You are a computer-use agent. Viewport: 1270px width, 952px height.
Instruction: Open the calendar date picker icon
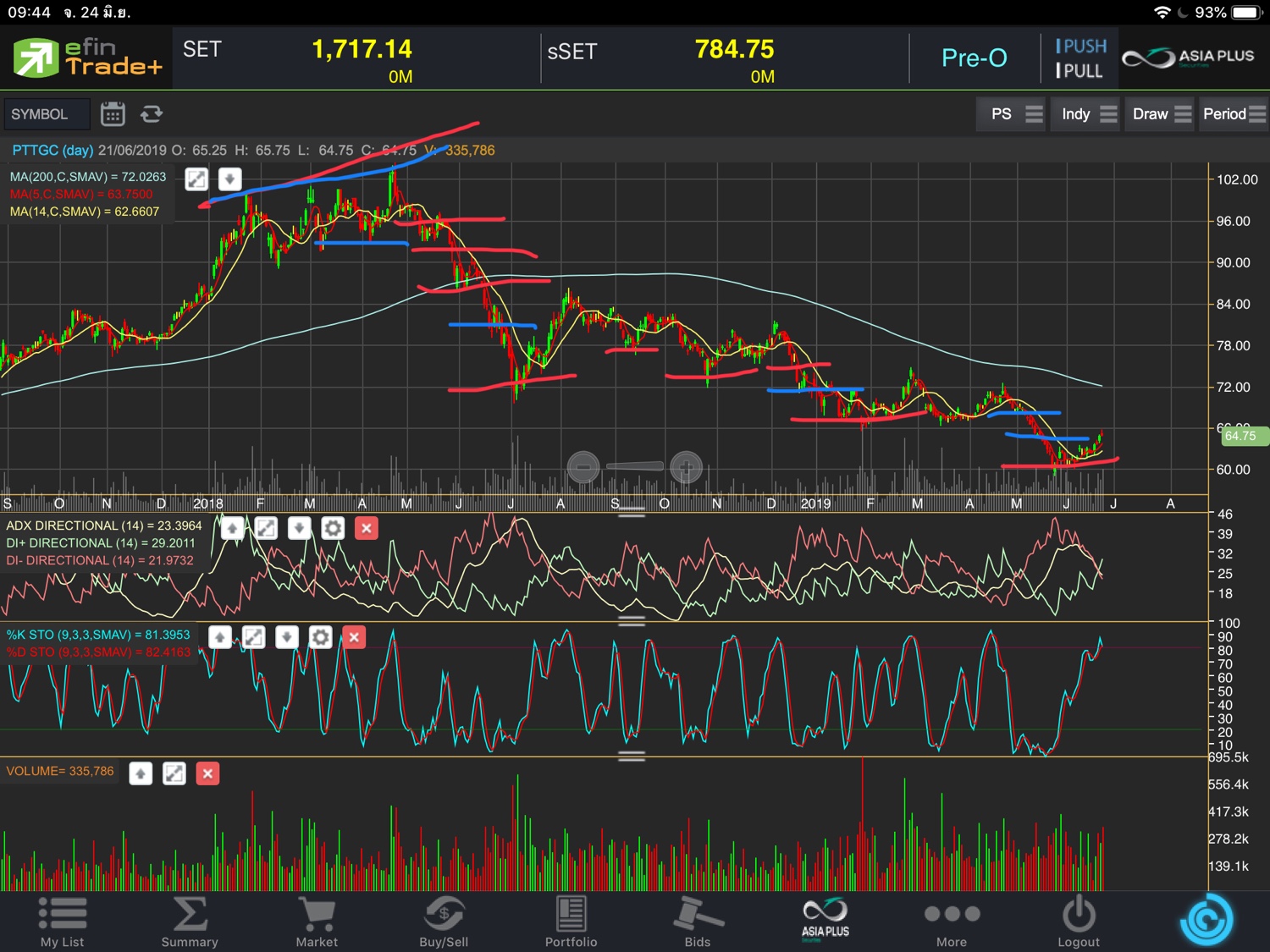pos(113,114)
